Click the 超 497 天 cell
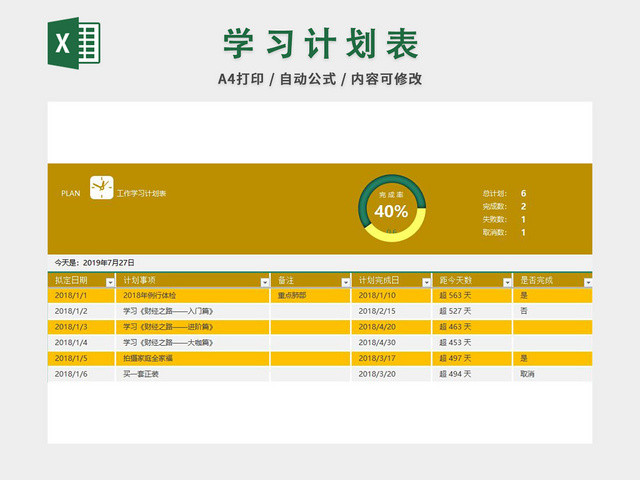The height and width of the screenshot is (480, 640). coord(472,358)
